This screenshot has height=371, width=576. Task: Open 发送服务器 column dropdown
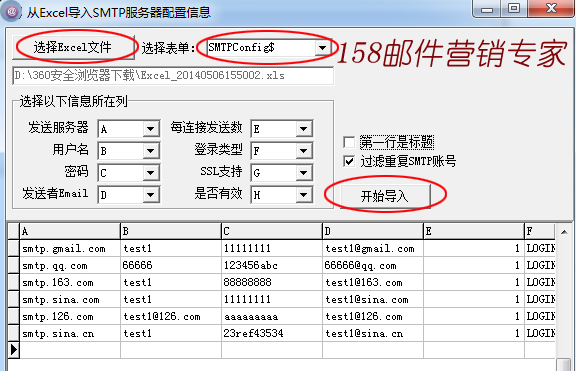coord(150,129)
